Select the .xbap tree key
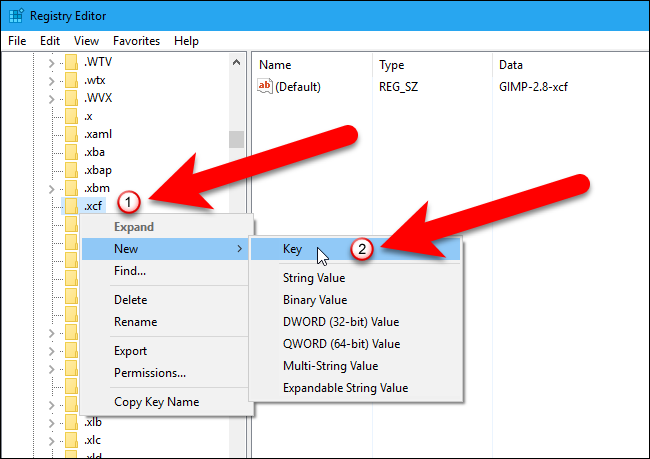Viewport: 650px width, 459px height. [x=98, y=170]
